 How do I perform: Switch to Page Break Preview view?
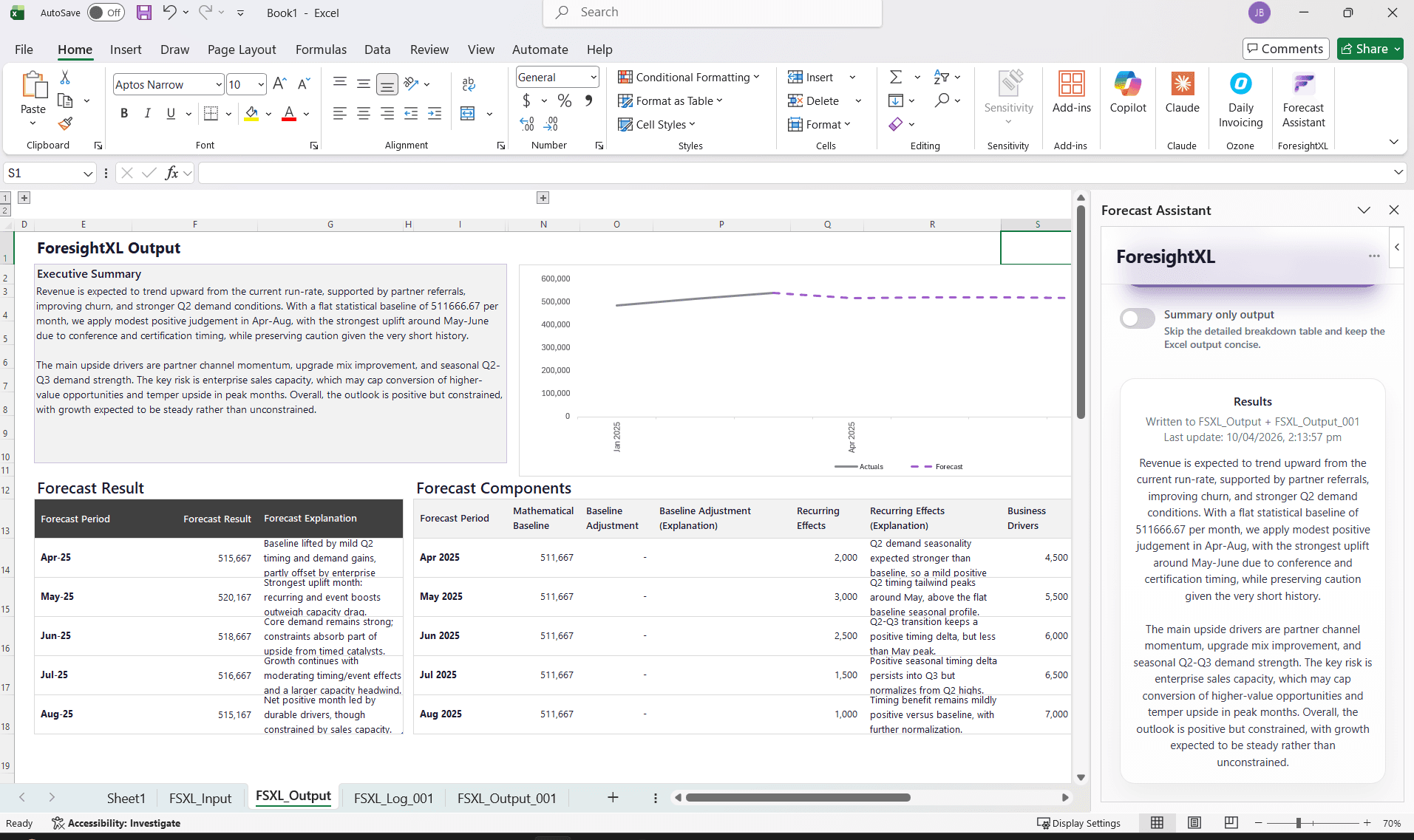[1231, 823]
